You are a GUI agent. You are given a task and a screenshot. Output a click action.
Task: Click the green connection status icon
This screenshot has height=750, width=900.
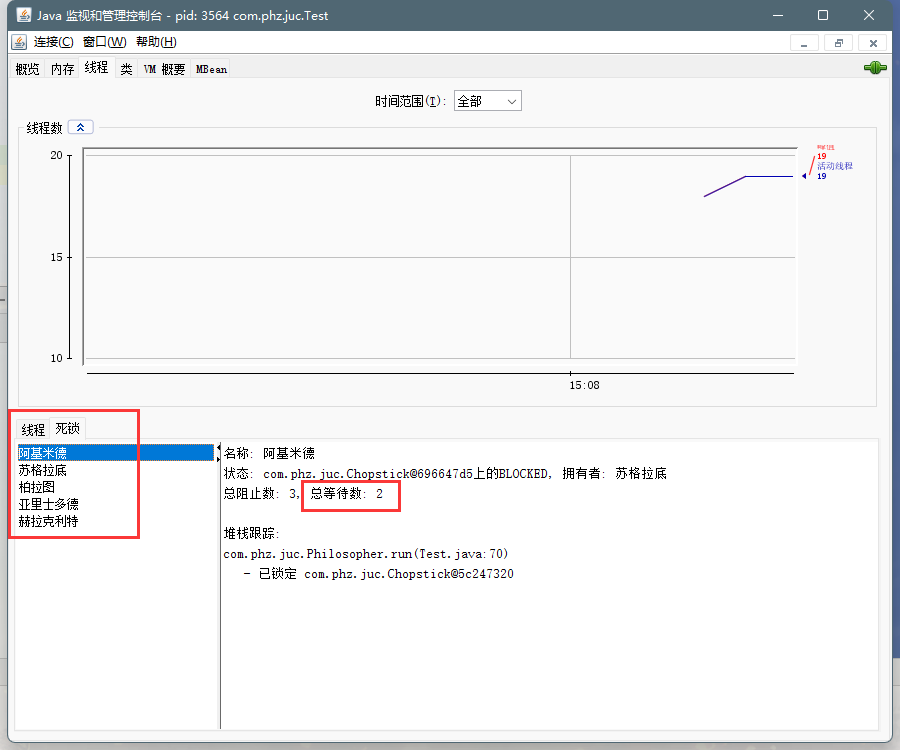pyautogui.click(x=875, y=68)
